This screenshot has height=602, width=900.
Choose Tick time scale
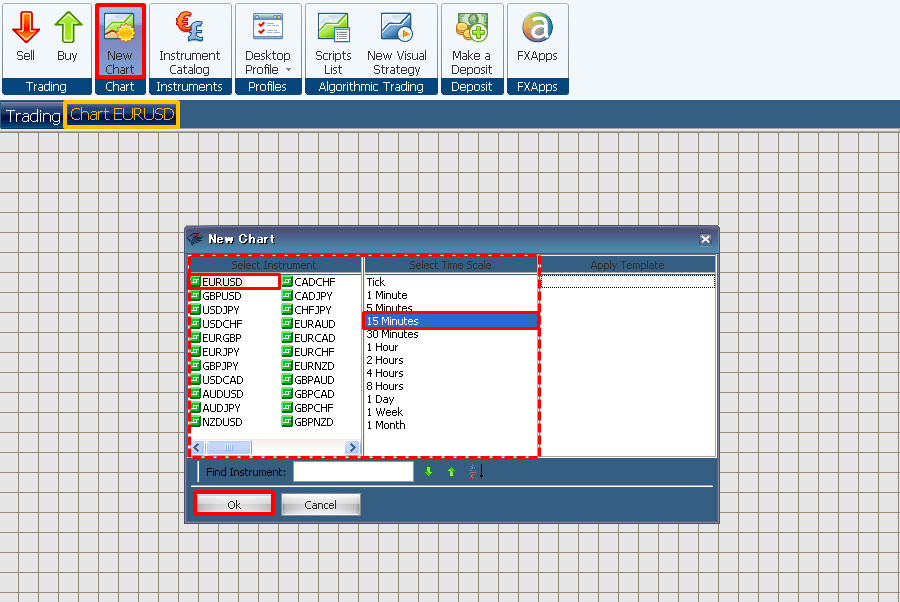(451, 282)
